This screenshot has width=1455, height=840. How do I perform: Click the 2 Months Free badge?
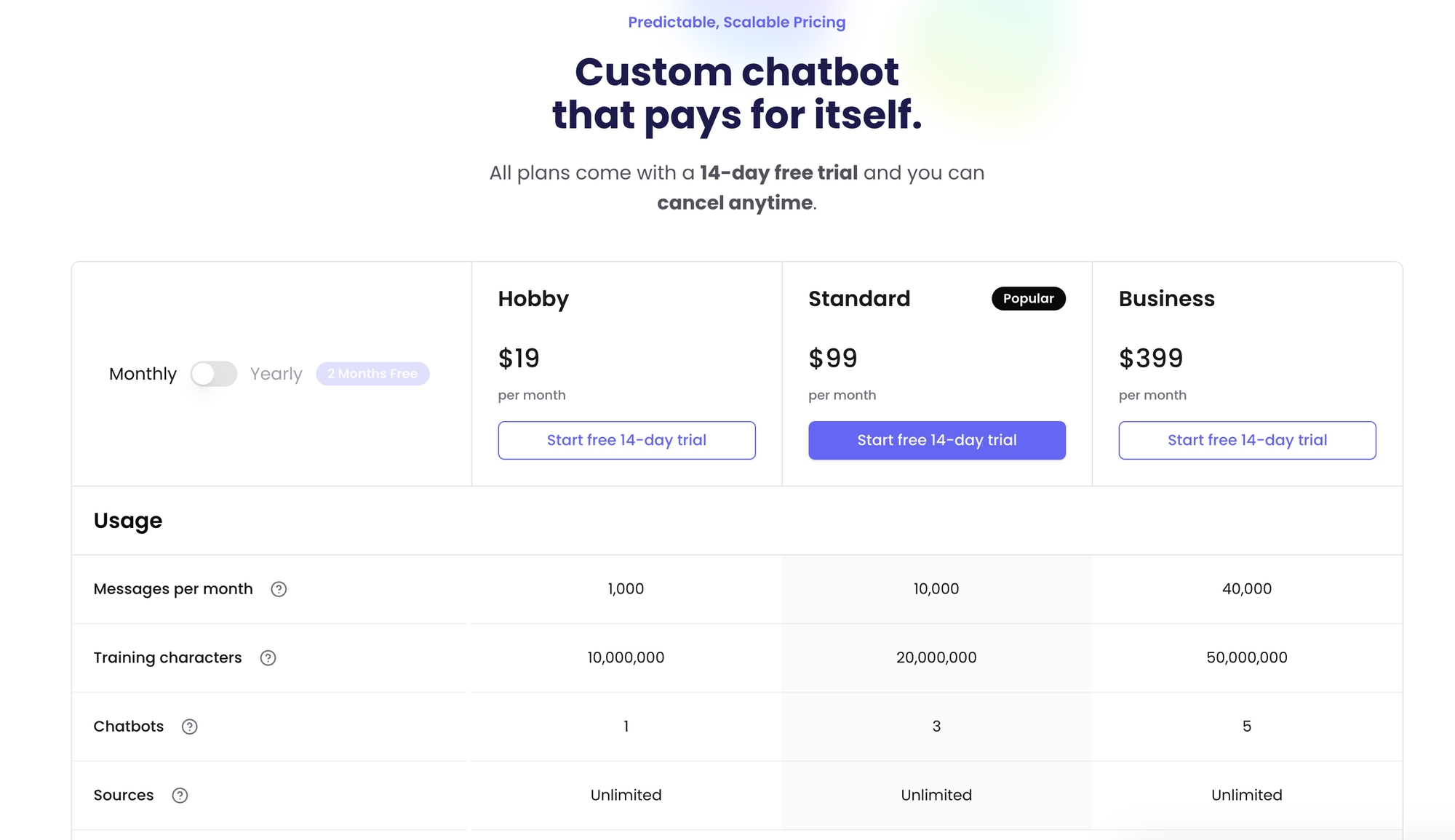tap(372, 374)
